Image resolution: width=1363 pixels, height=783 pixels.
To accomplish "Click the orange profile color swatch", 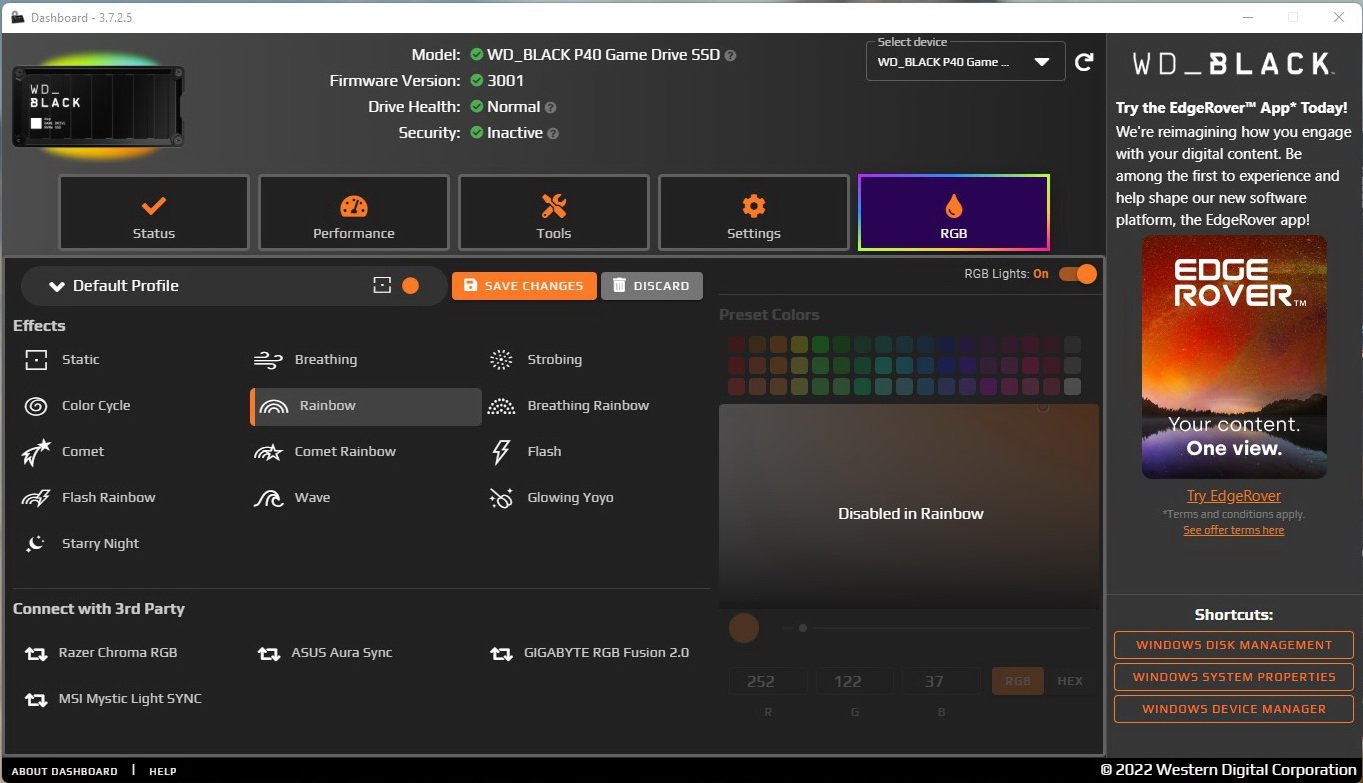I will point(410,286).
